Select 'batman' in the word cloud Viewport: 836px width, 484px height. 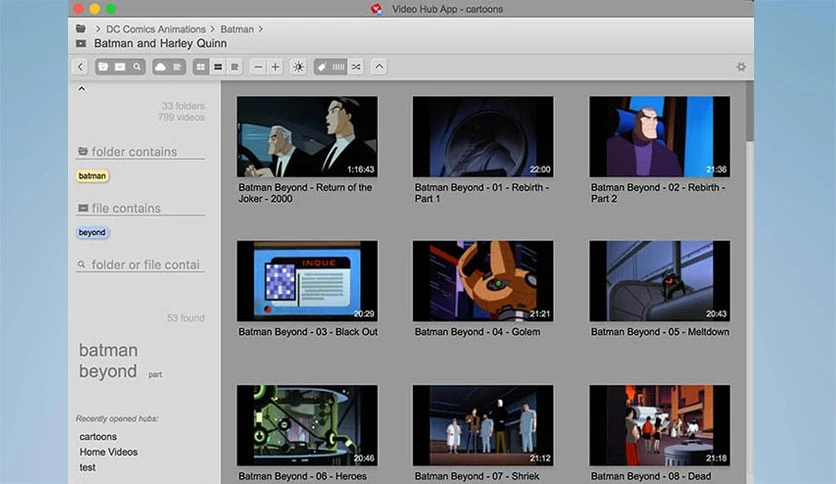108,350
